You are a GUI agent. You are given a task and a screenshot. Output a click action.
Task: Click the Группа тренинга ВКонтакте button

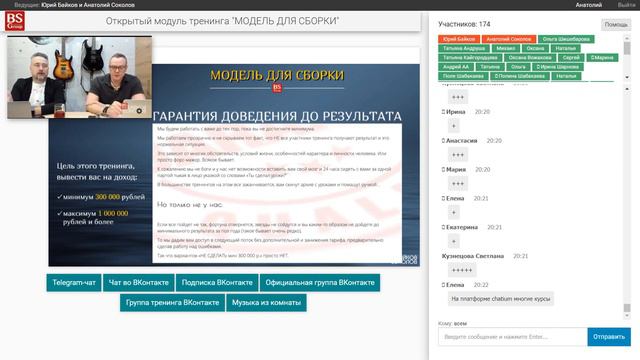coord(172,302)
